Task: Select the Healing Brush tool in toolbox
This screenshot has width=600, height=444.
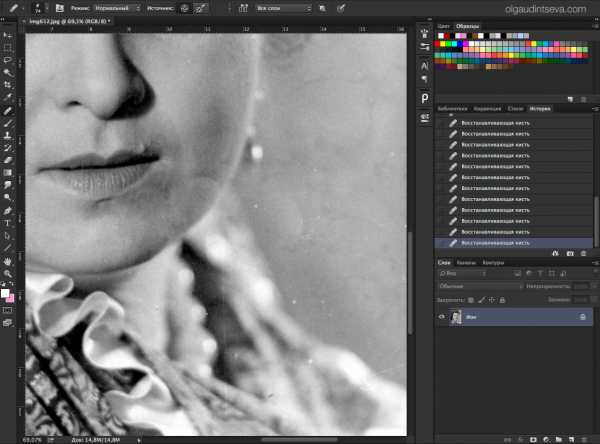Action: (7, 111)
